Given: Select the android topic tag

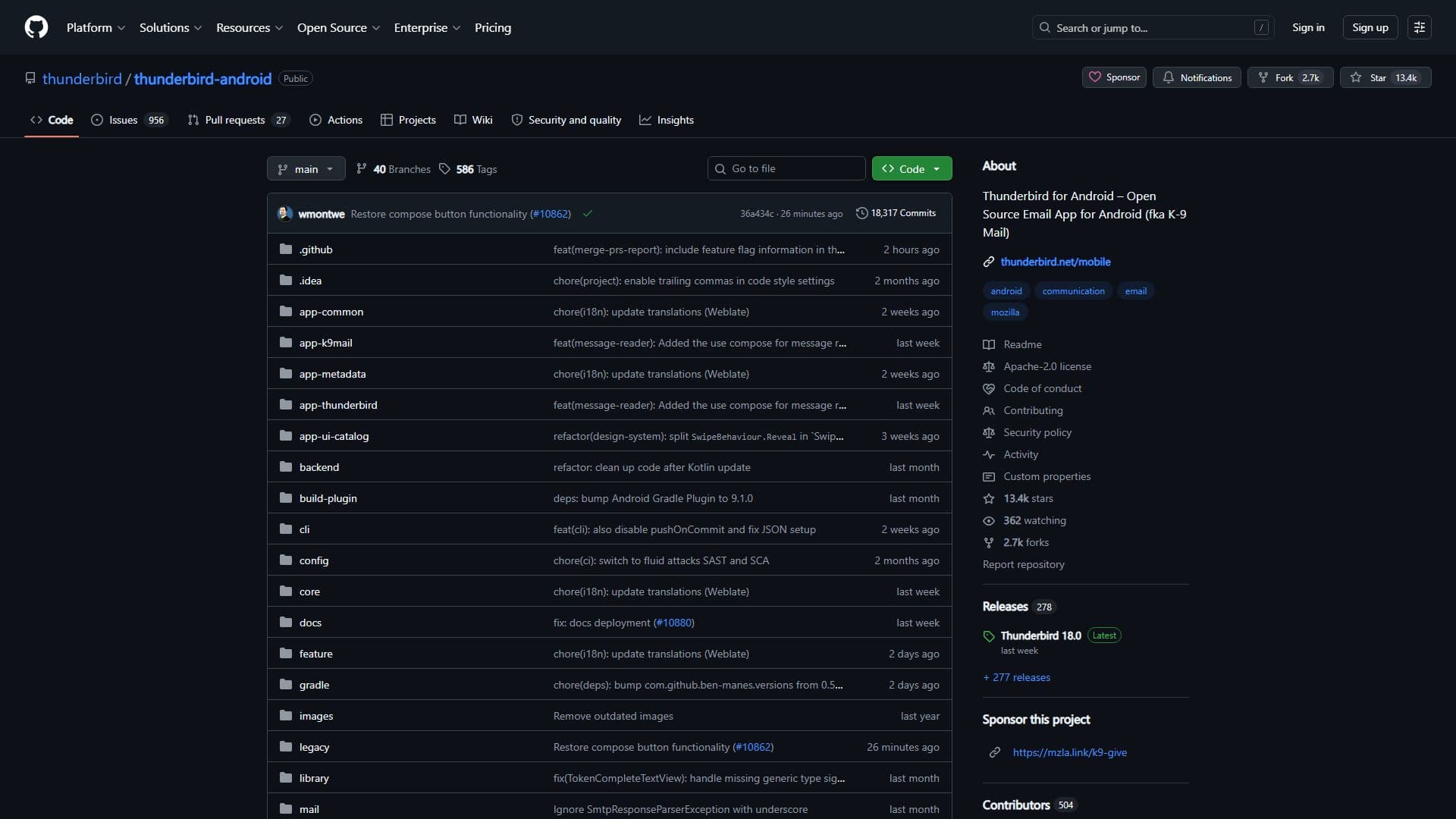Looking at the screenshot, I should click(1006, 291).
